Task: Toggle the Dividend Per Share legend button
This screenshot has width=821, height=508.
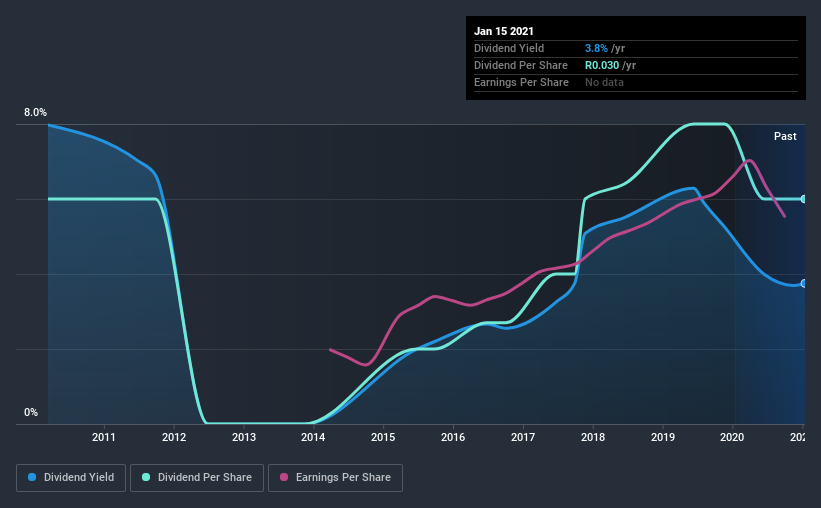Action: (197, 478)
